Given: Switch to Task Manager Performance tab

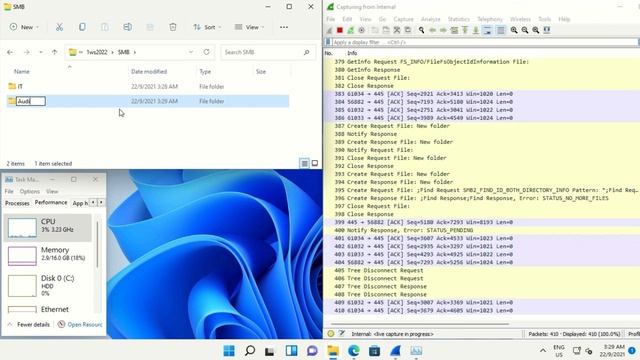Looking at the screenshot, I should [51, 202].
